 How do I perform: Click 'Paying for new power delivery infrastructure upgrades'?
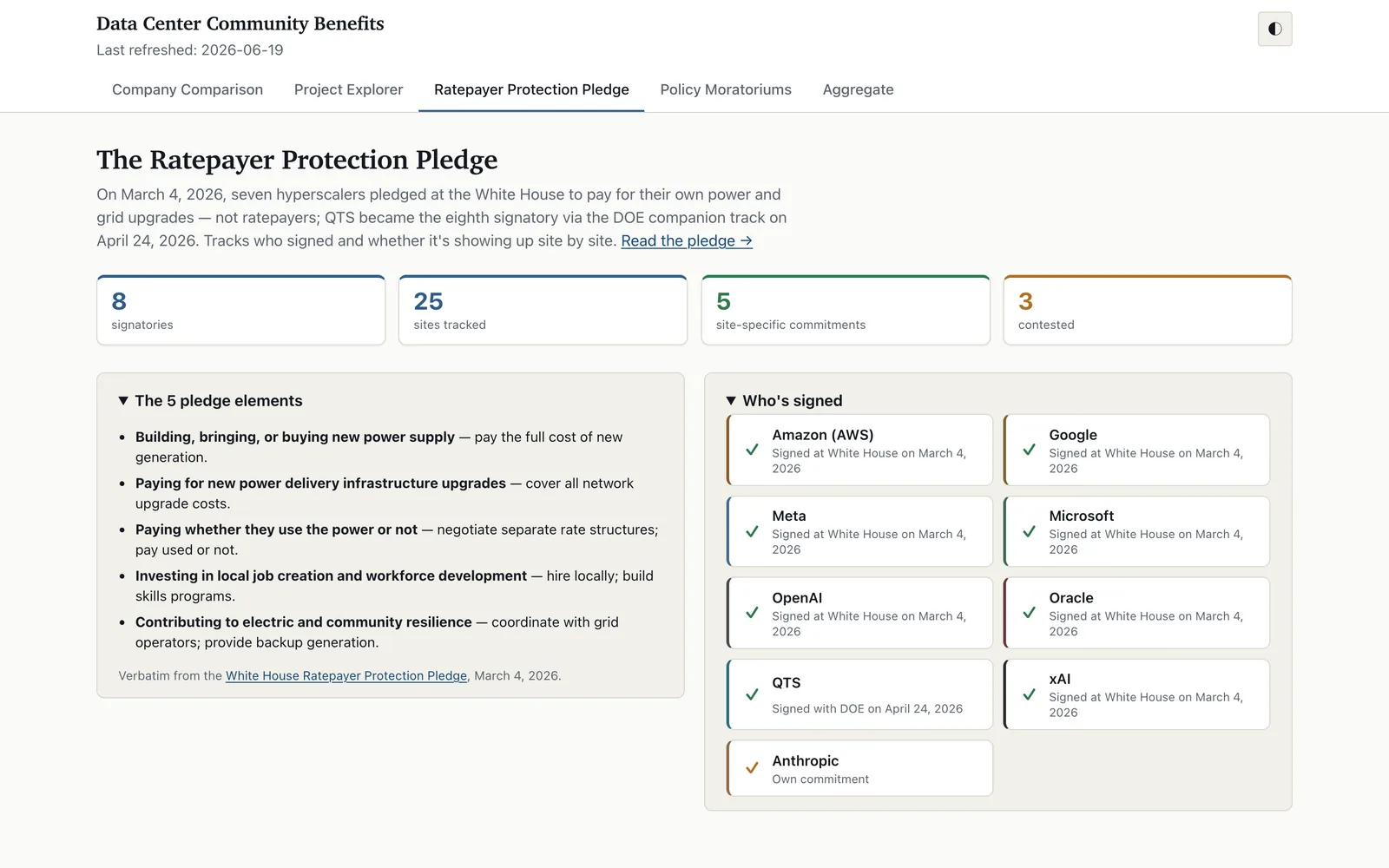tap(320, 483)
